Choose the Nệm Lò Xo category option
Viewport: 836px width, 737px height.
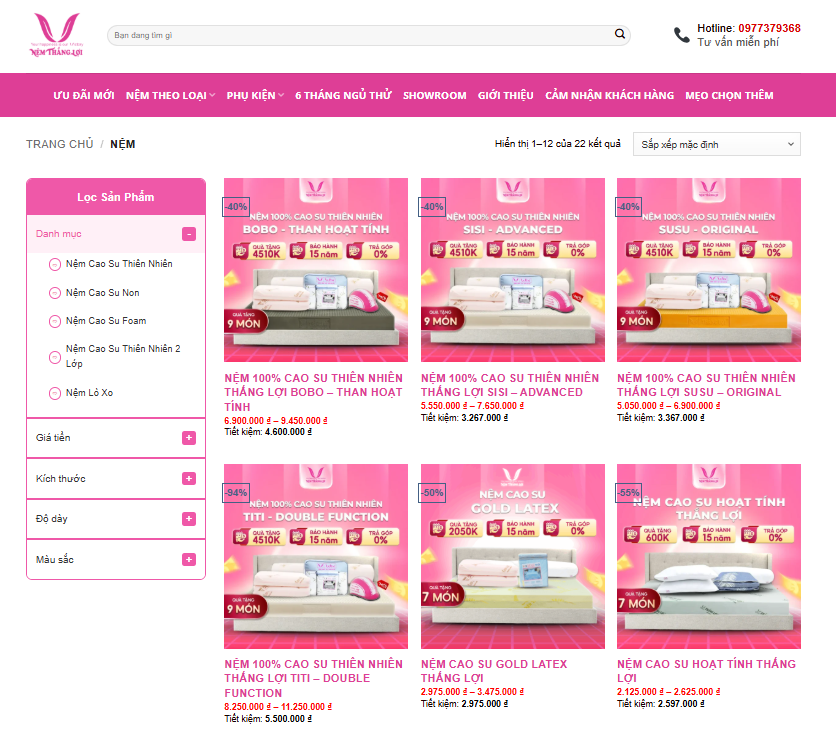click(89, 393)
